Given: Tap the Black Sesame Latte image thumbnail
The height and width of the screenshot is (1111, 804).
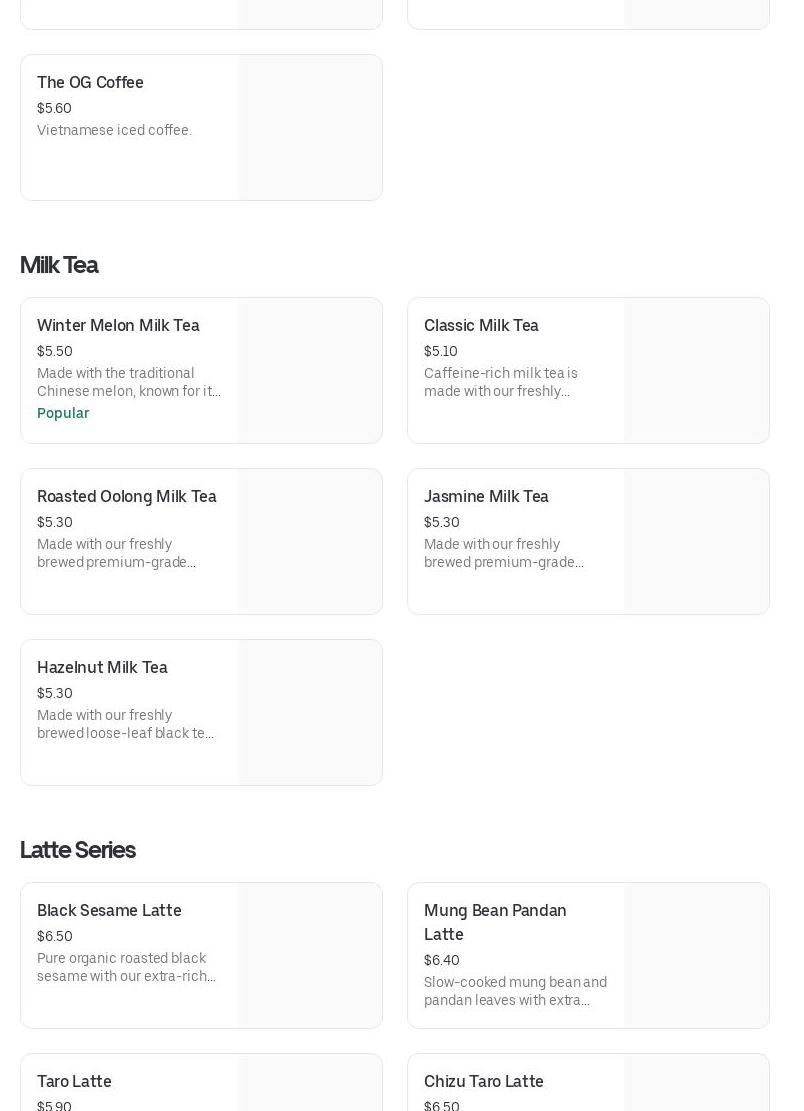Looking at the screenshot, I should pos(309,955).
